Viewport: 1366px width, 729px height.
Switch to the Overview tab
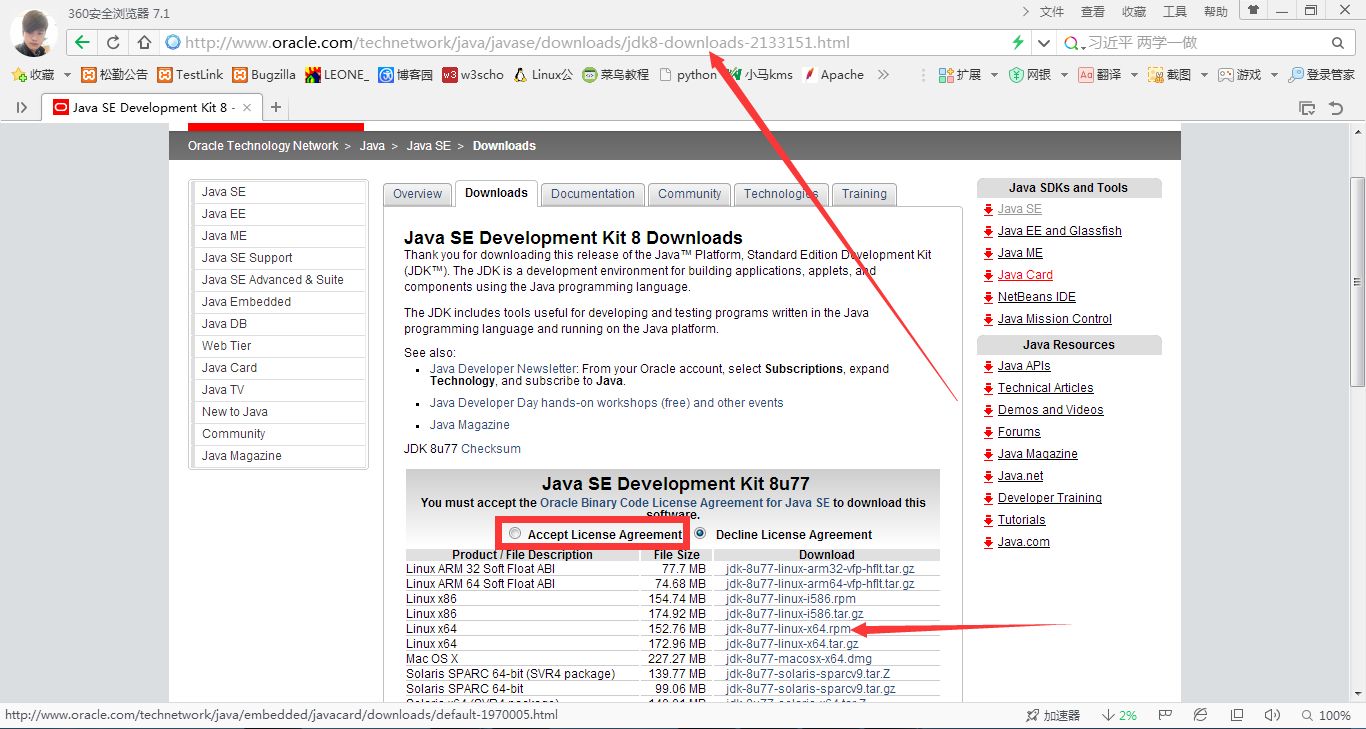417,194
